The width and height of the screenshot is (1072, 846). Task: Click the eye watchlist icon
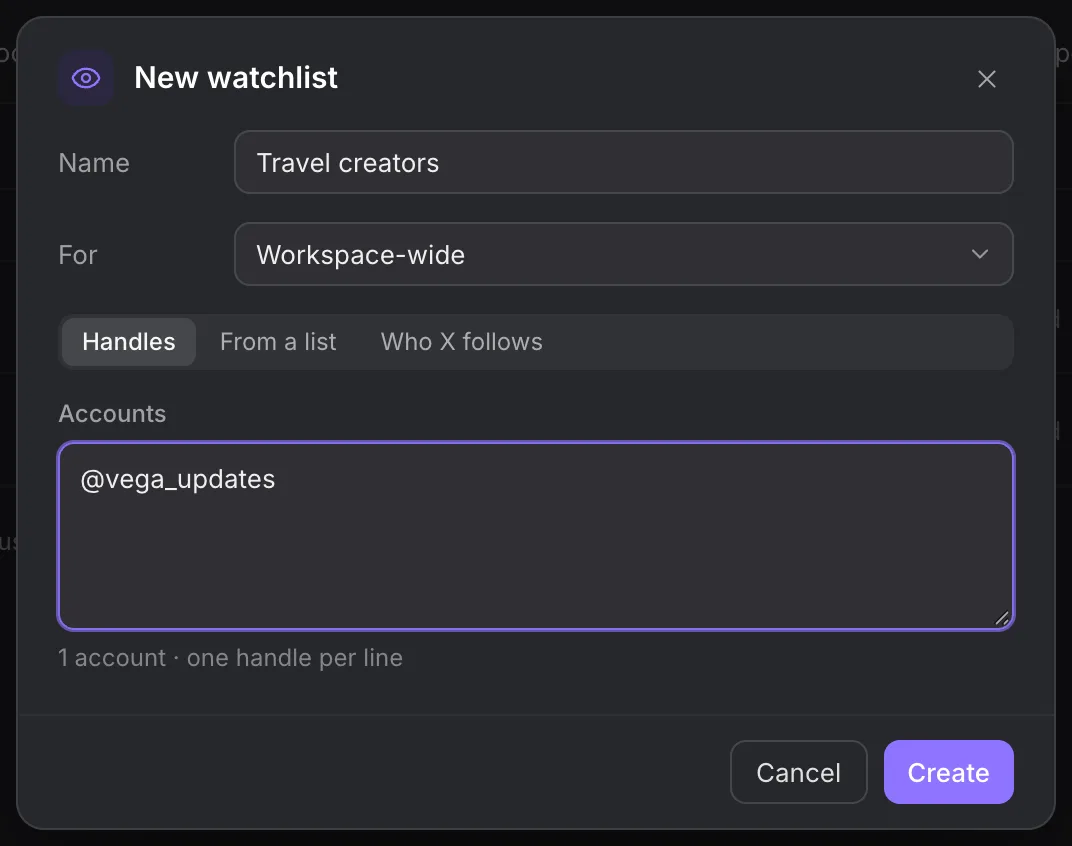click(85, 78)
